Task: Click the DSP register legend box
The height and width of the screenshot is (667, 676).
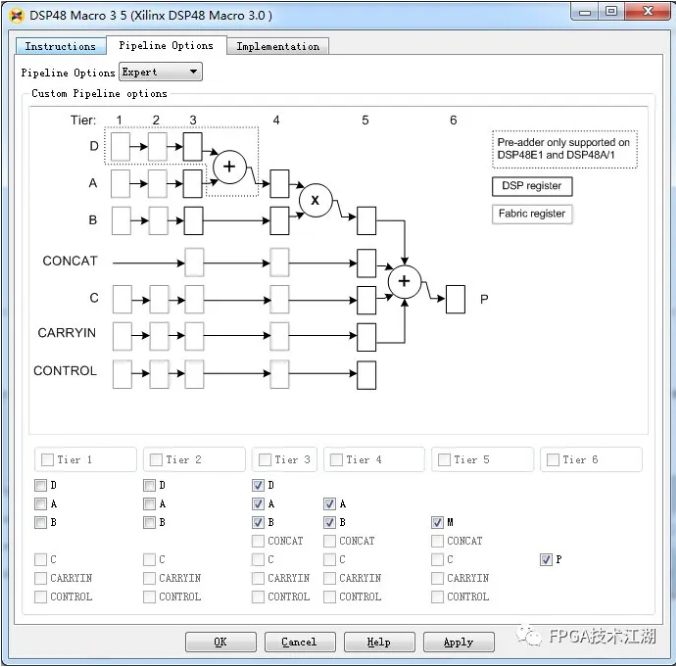Action: 531,186
